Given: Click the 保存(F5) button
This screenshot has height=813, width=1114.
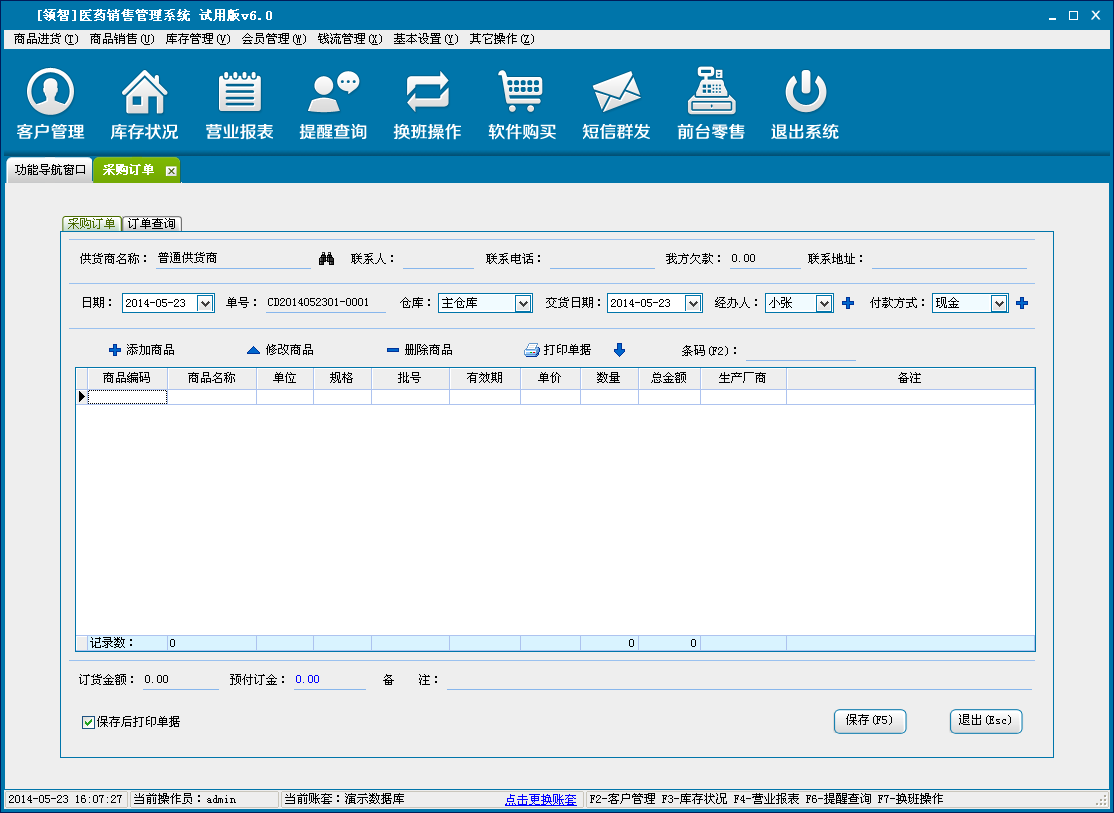Looking at the screenshot, I should [869, 721].
